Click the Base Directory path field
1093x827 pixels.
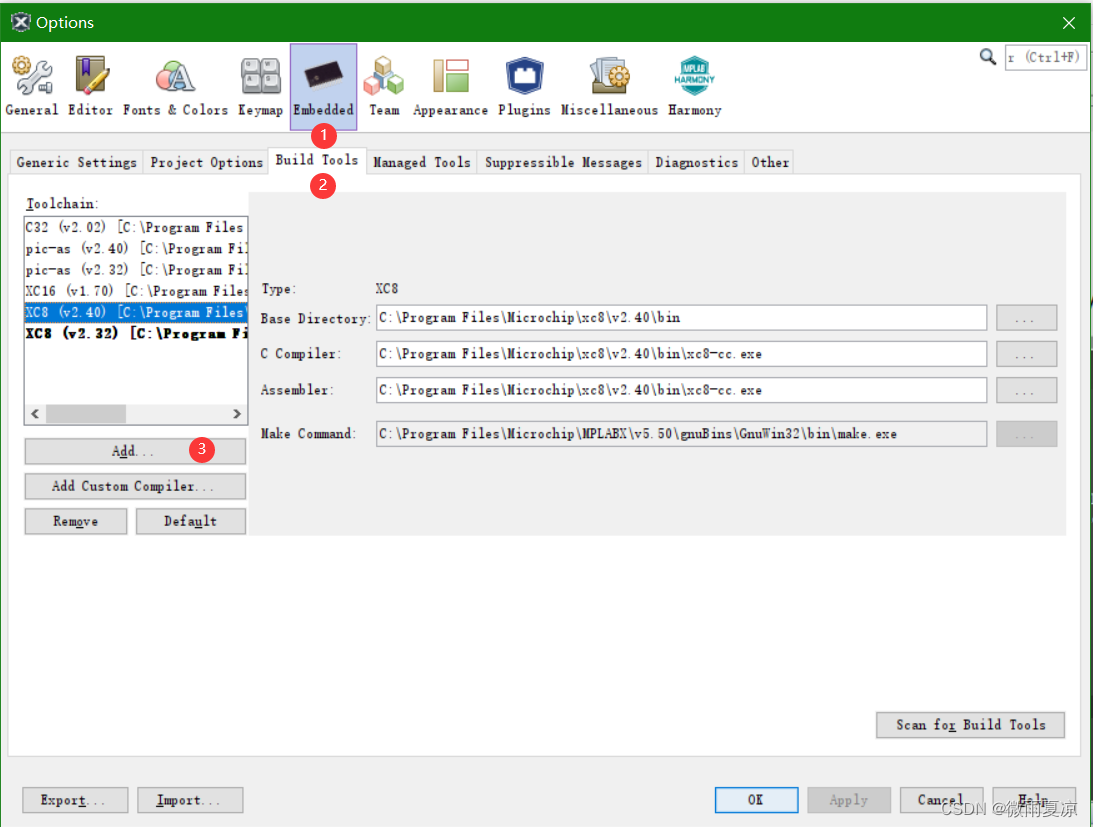coord(681,318)
